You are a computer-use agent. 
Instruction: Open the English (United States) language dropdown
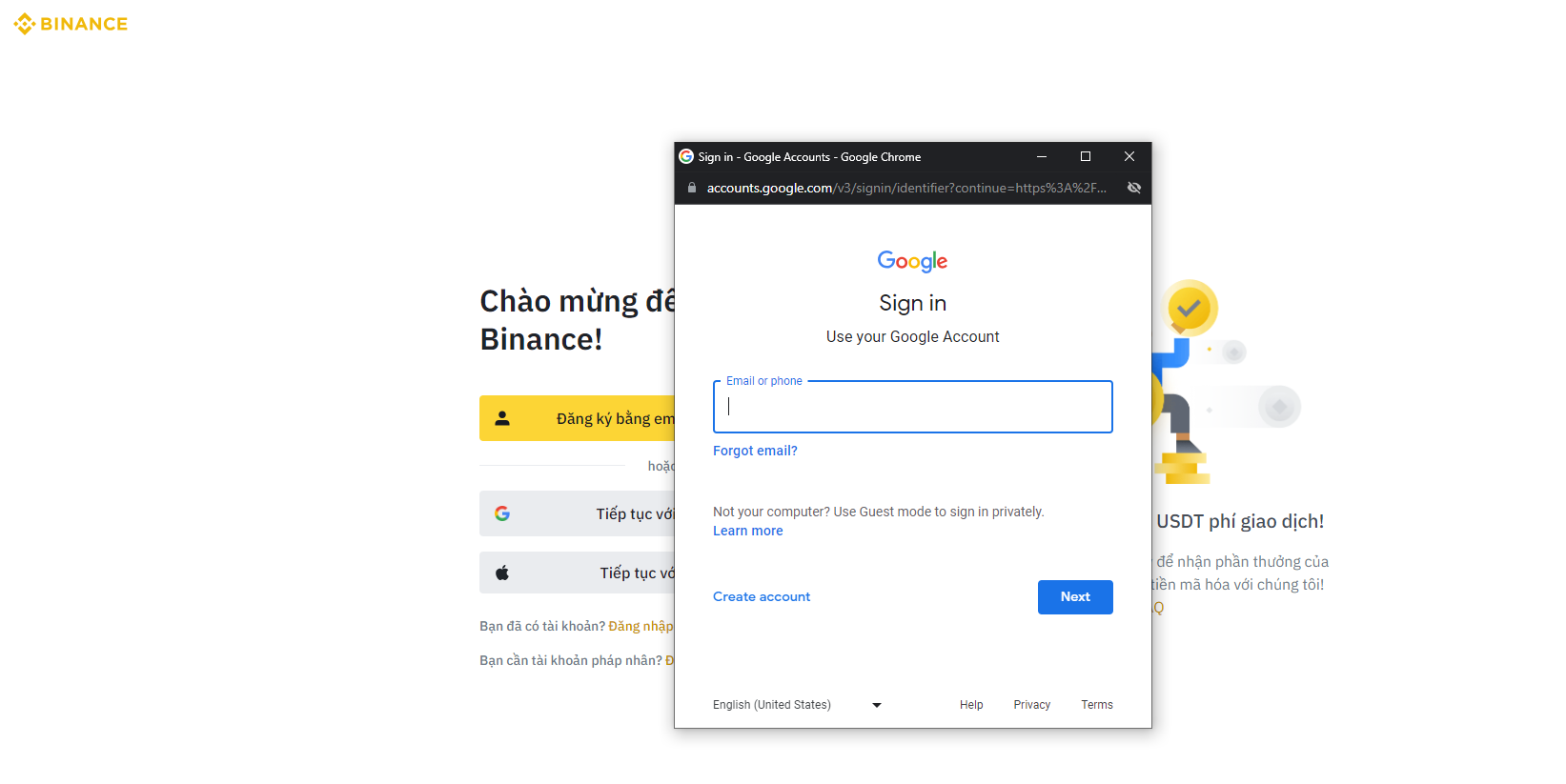[x=798, y=705]
